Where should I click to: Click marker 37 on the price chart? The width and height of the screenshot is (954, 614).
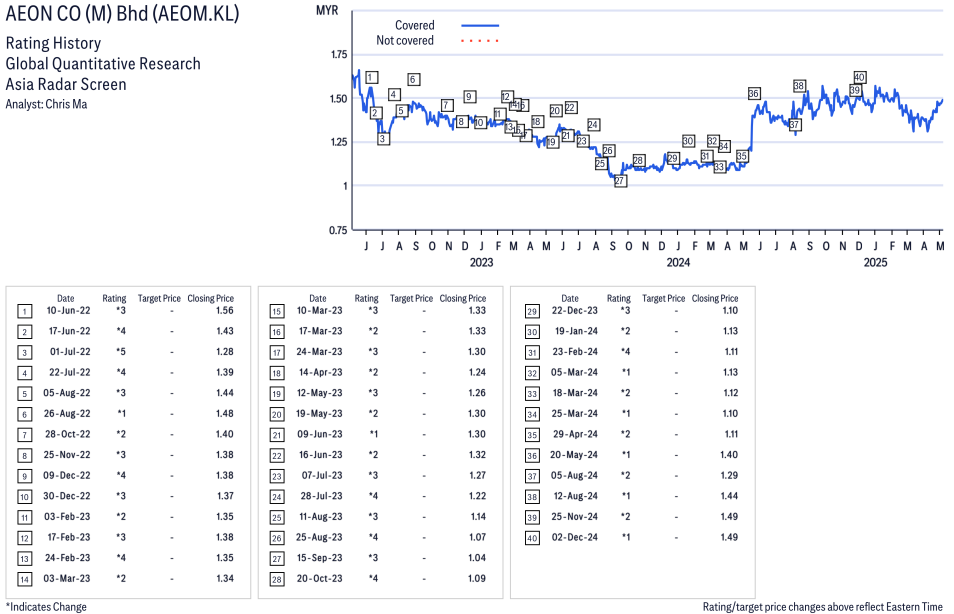point(794,125)
